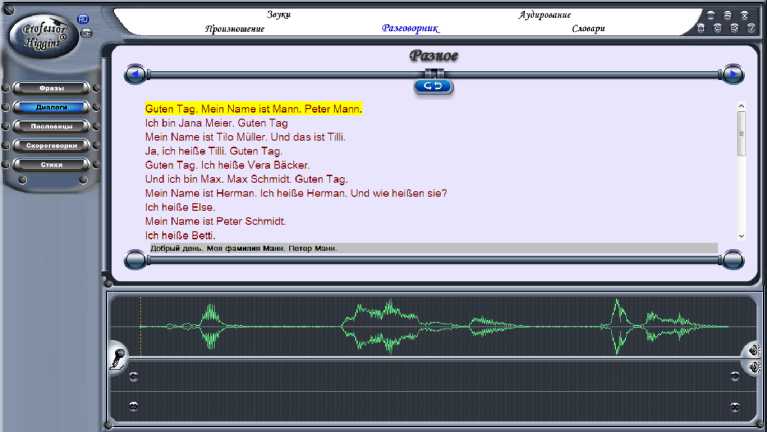The height and width of the screenshot is (432, 767).
Task: Click the right round button of the middle track
Action: pyautogui.click(x=735, y=376)
